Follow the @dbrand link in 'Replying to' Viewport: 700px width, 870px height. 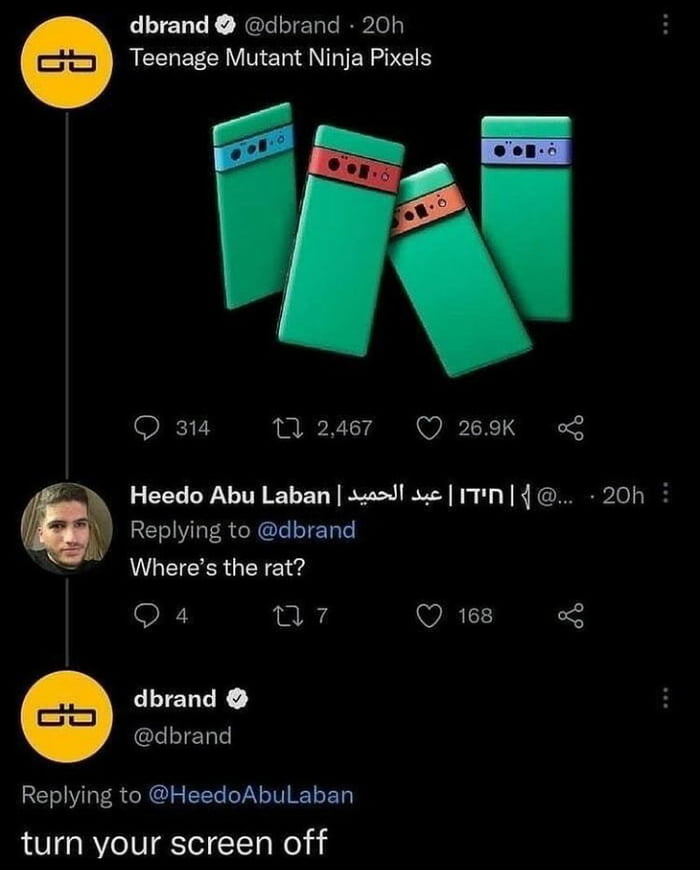pyautogui.click(x=306, y=530)
